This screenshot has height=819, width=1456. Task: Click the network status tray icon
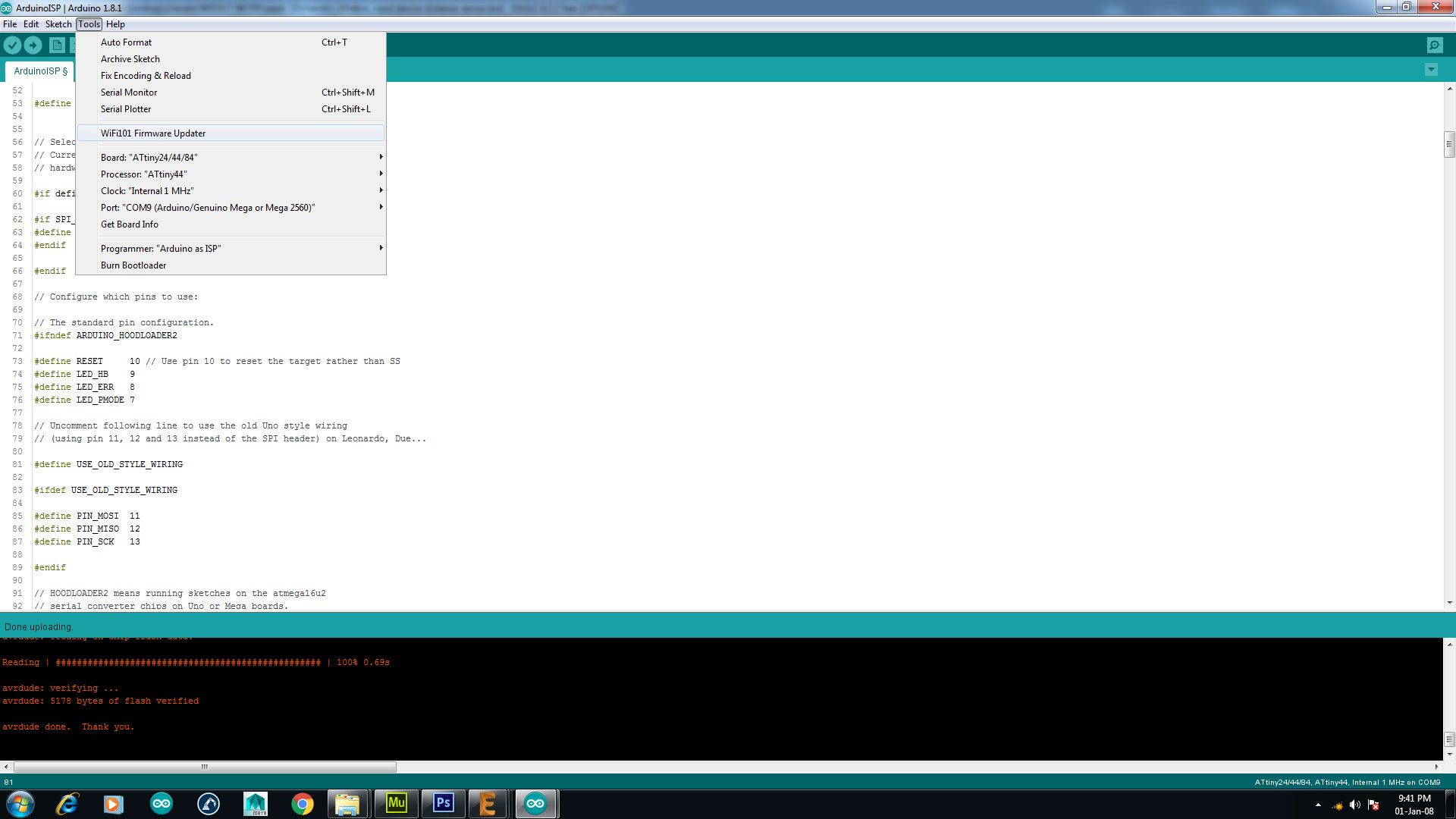1337,805
